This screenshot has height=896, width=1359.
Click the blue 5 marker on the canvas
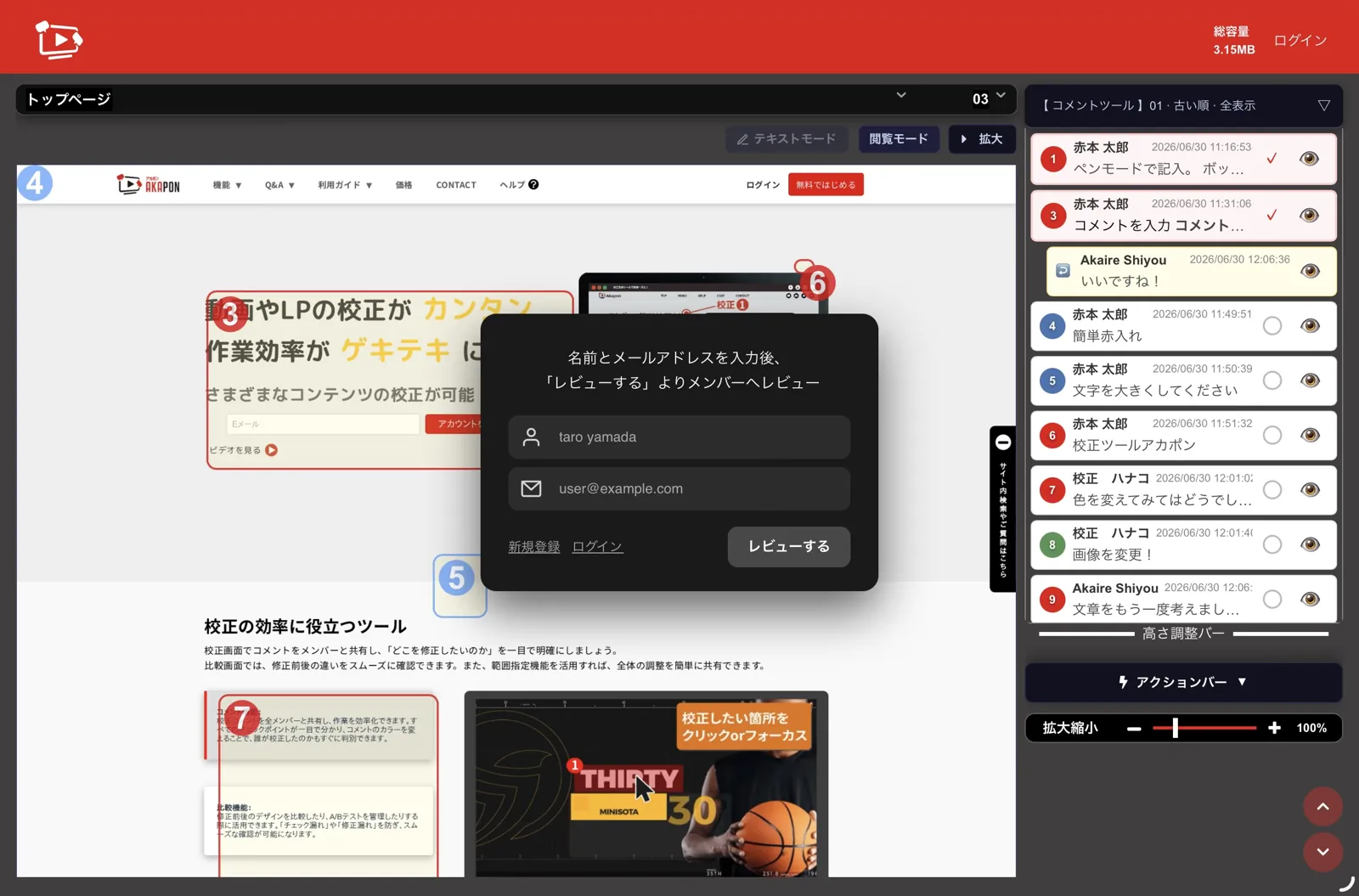(457, 578)
